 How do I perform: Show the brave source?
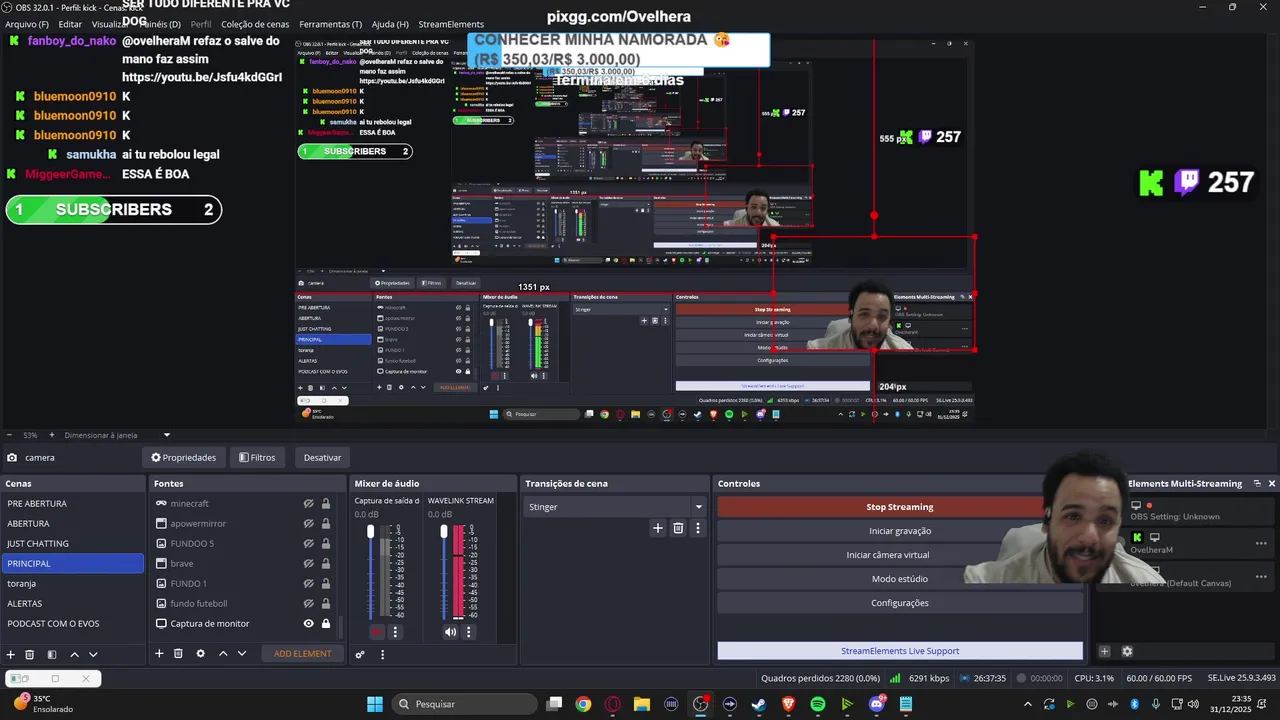[x=309, y=564]
